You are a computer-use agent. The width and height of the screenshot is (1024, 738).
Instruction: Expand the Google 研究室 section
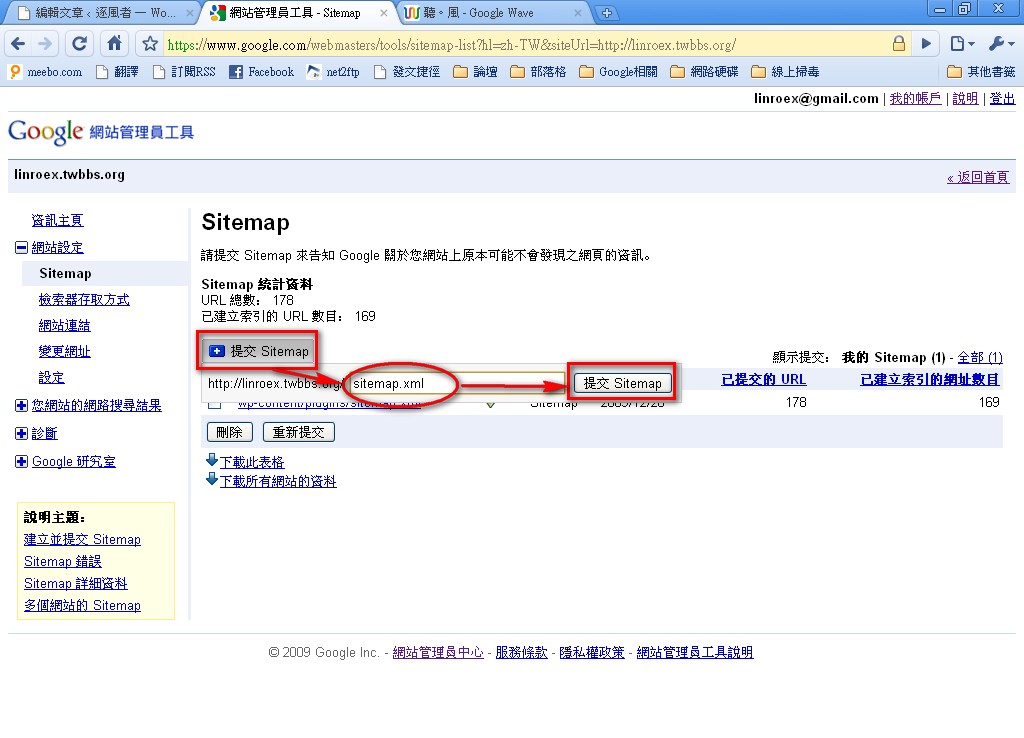tap(22, 462)
